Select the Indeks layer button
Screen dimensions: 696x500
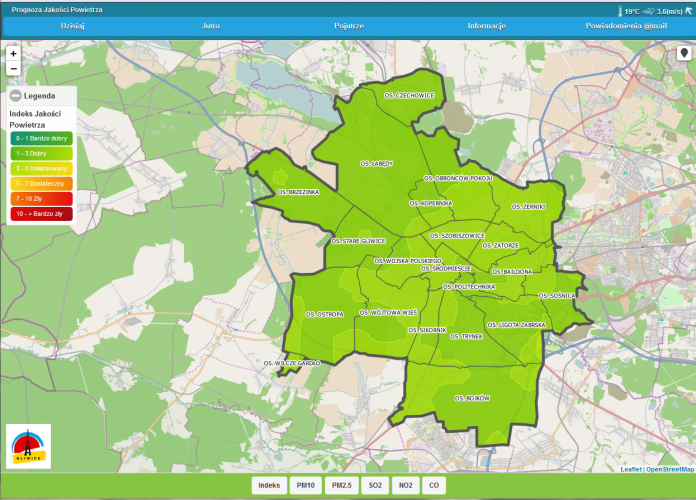pyautogui.click(x=269, y=486)
